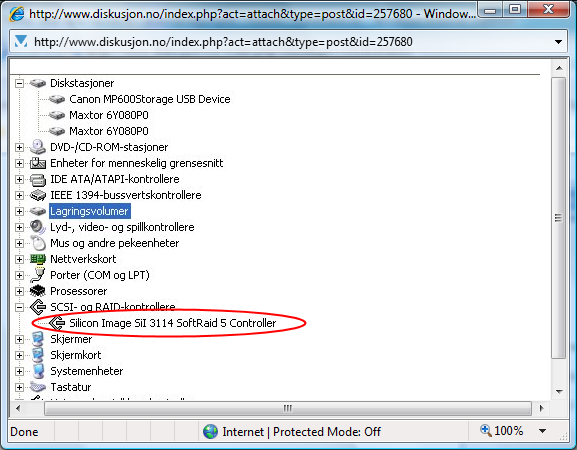Open the zoom level dropdown arrow
The image size is (577, 450).
(x=542, y=431)
